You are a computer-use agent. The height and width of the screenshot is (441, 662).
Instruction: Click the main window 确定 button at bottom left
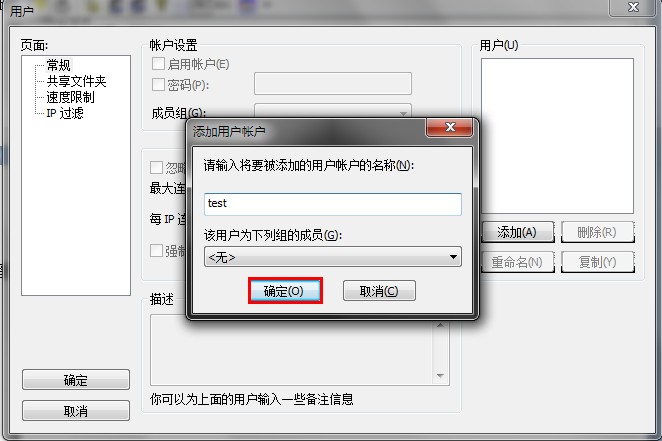(x=76, y=380)
